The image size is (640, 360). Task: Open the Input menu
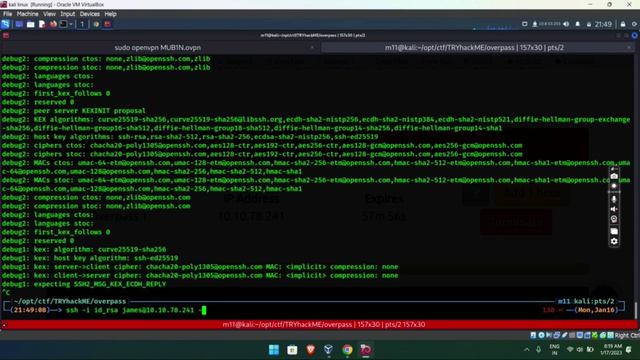click(67, 14)
